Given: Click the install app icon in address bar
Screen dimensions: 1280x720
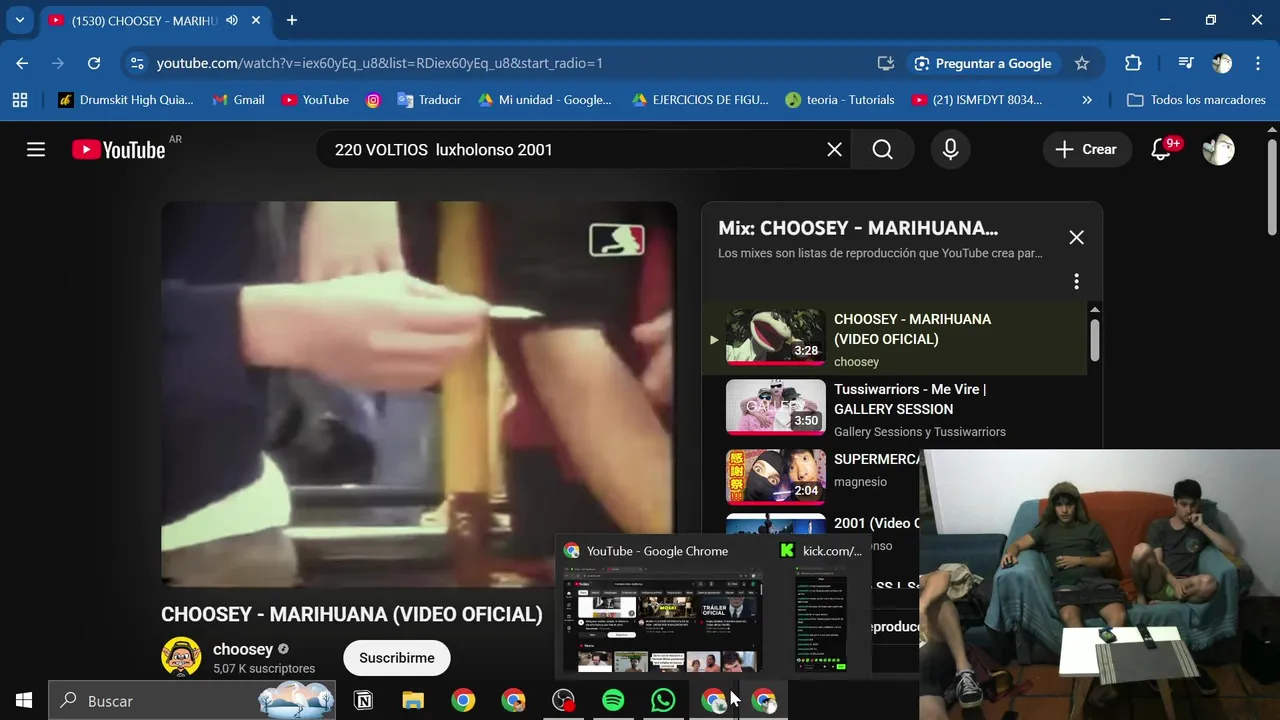Looking at the screenshot, I should coord(886,63).
